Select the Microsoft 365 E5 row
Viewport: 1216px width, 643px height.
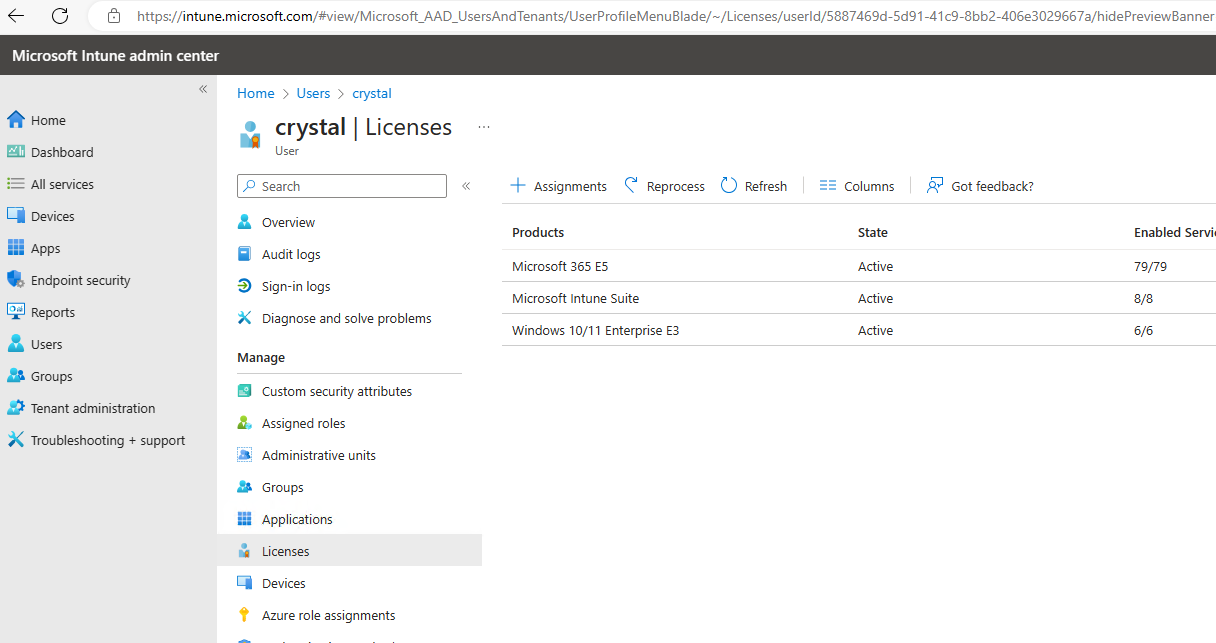point(859,266)
